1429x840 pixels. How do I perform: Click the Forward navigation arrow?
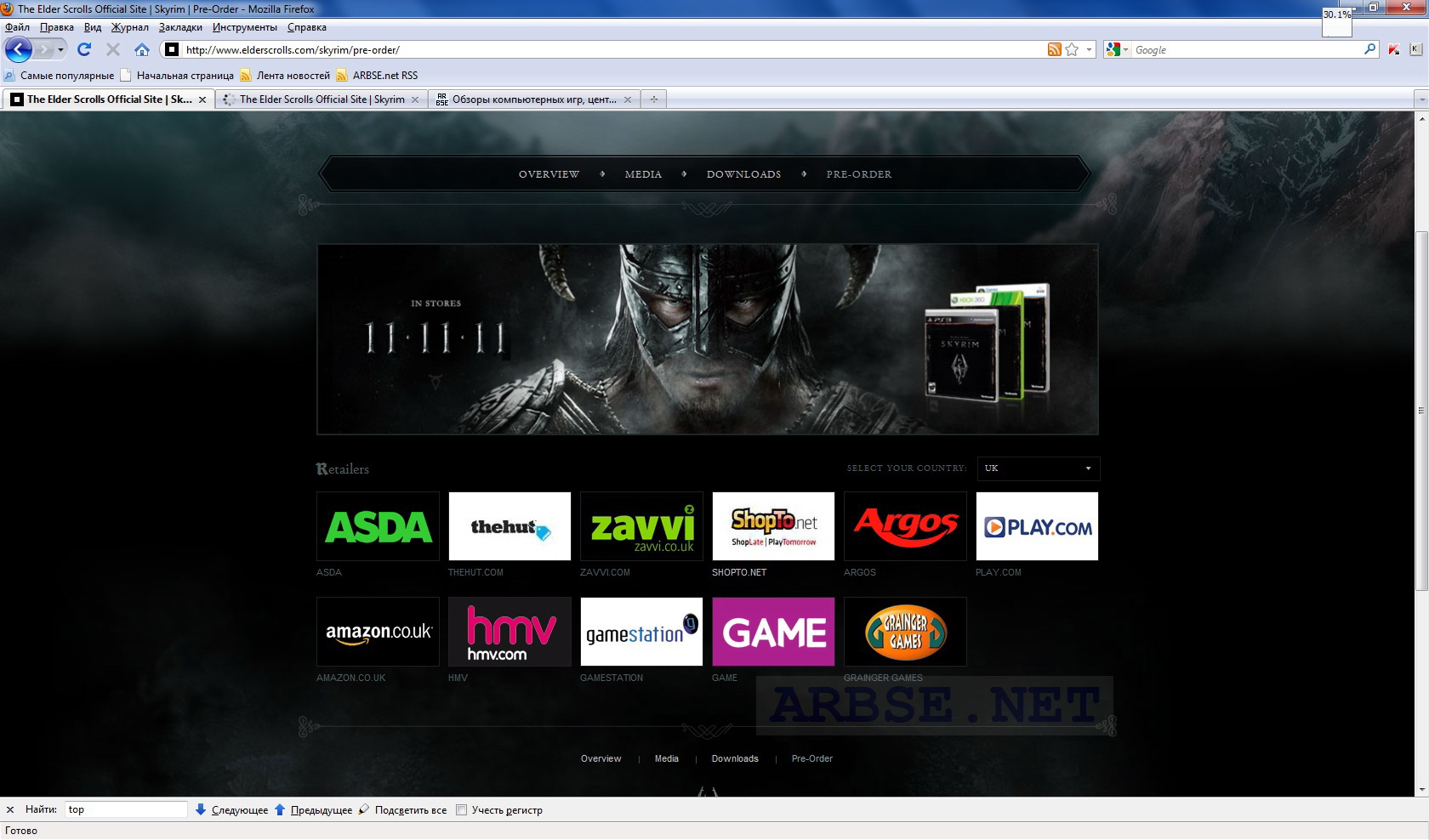coord(43,49)
